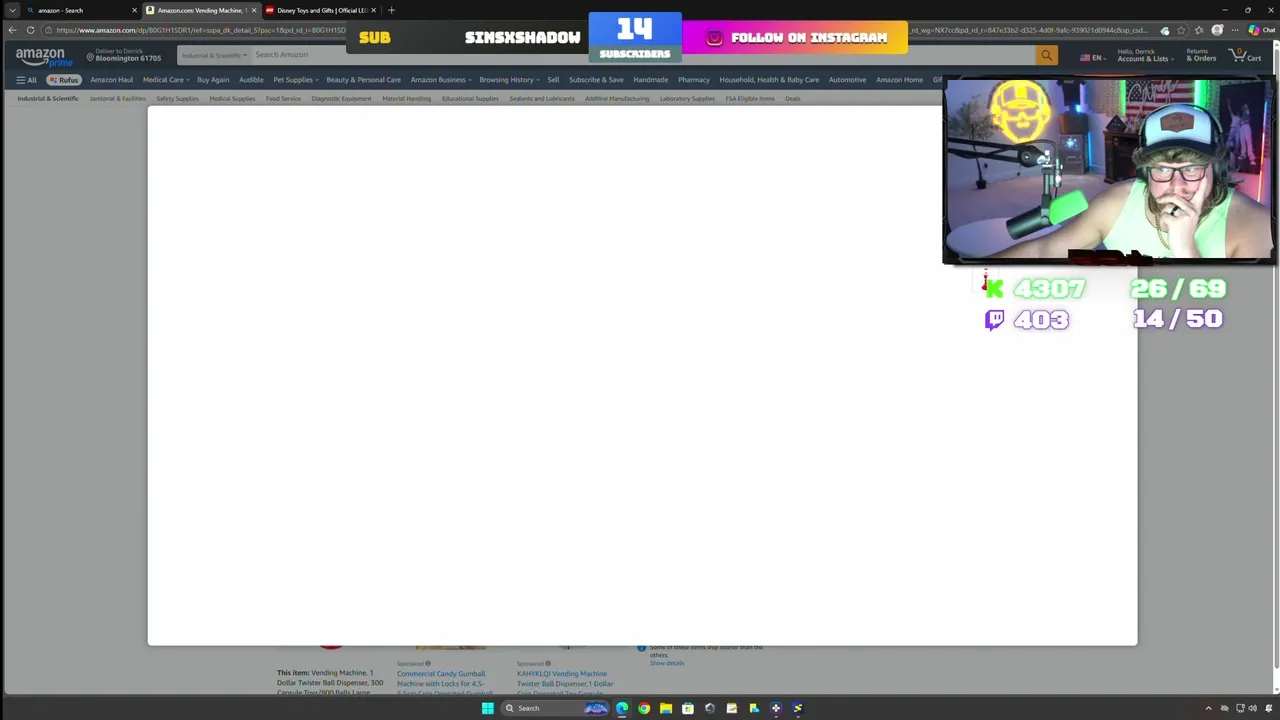Click the tab list dropdown chevron
This screenshot has height=720, width=1280.
click(12, 10)
